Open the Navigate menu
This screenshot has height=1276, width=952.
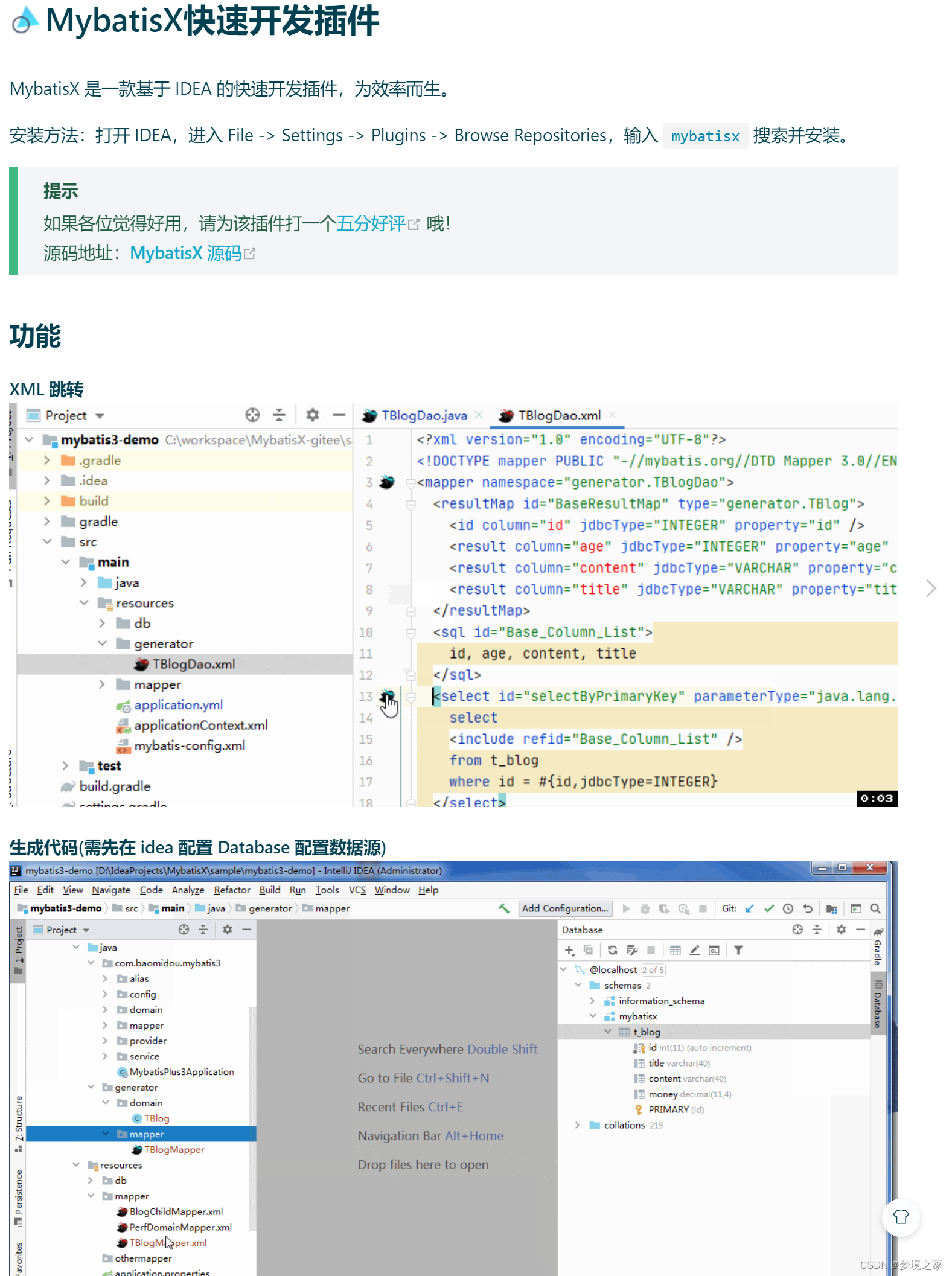tap(111, 890)
